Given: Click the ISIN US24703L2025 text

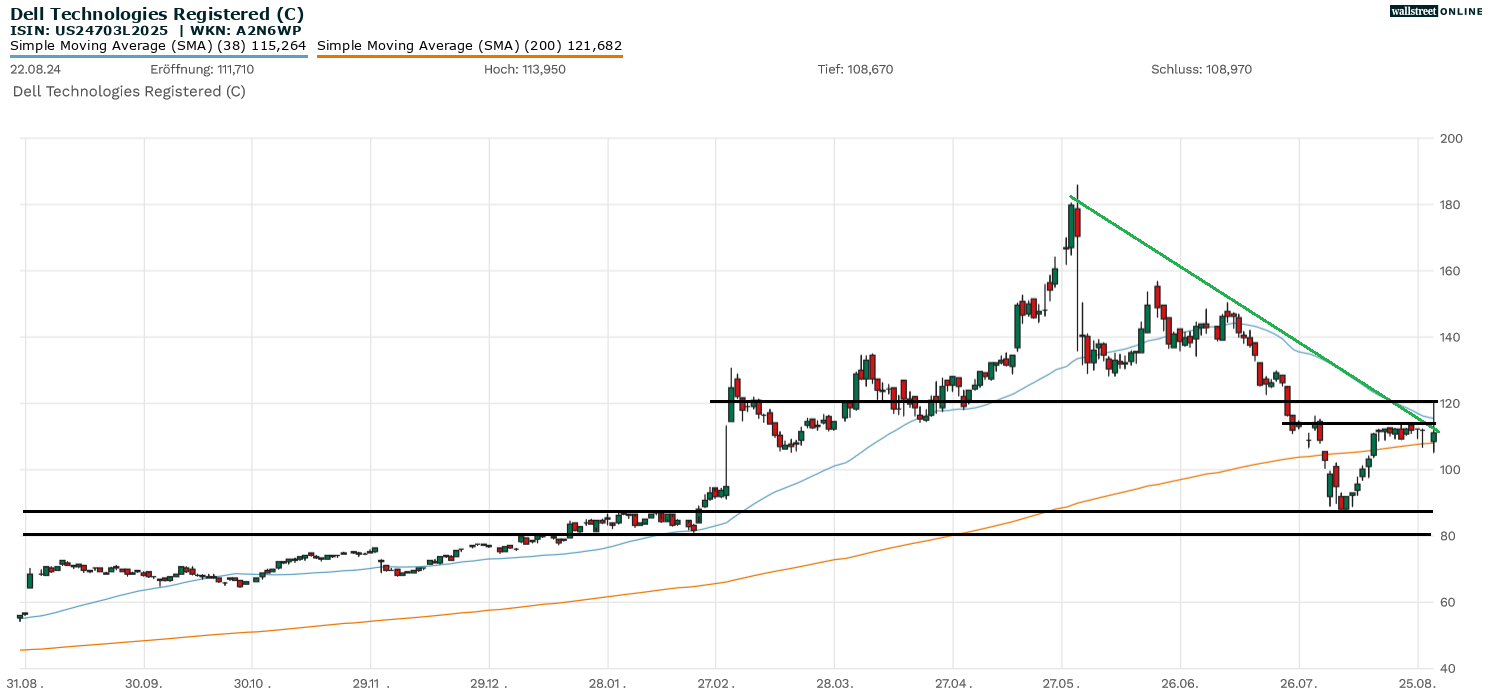Looking at the screenshot, I should click(x=89, y=30).
